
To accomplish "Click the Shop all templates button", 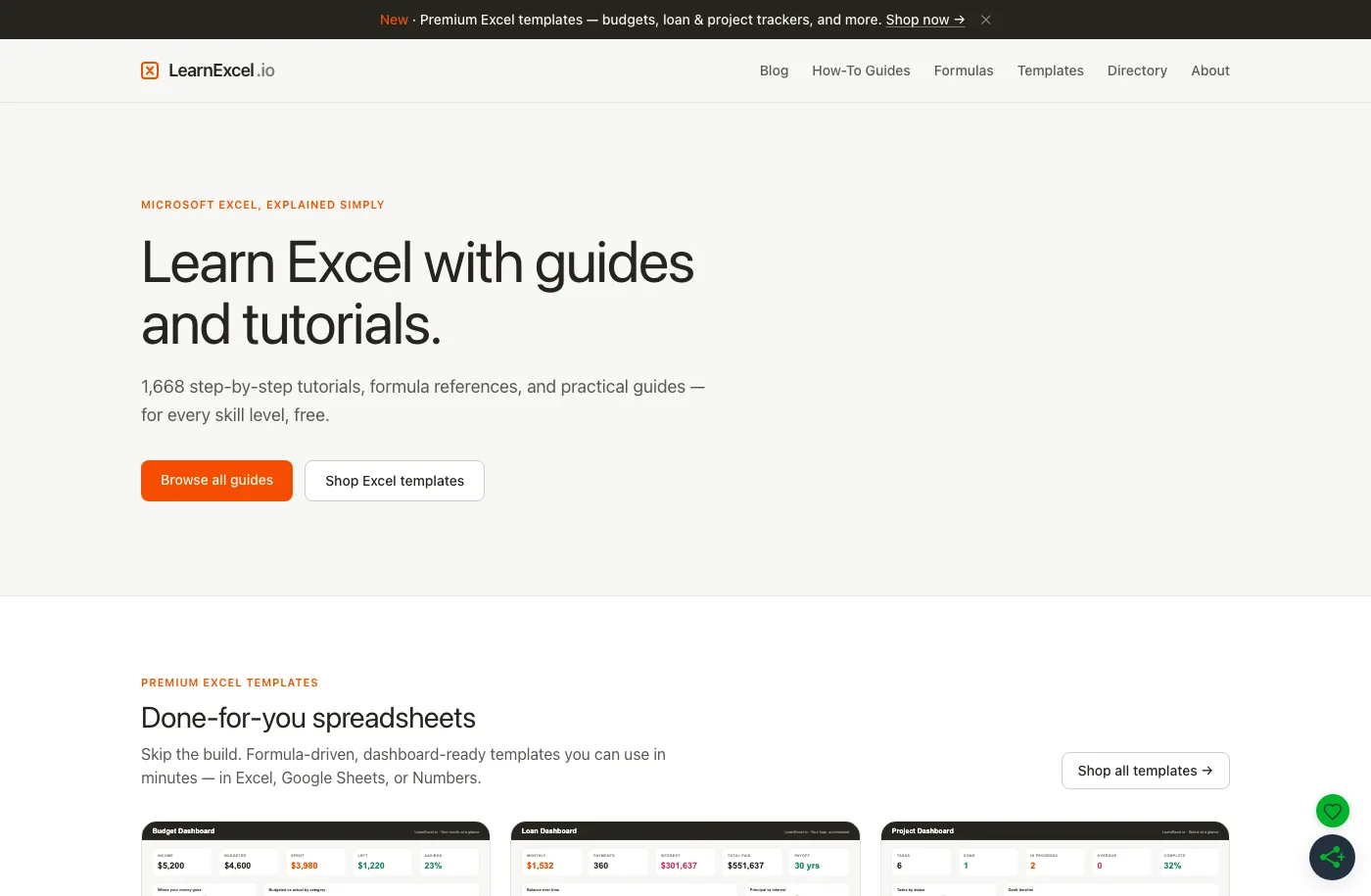I will click(x=1146, y=771).
